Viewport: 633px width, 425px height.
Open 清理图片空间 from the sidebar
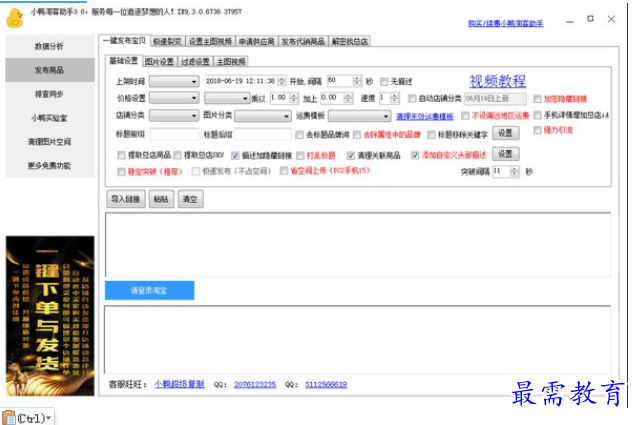49,142
